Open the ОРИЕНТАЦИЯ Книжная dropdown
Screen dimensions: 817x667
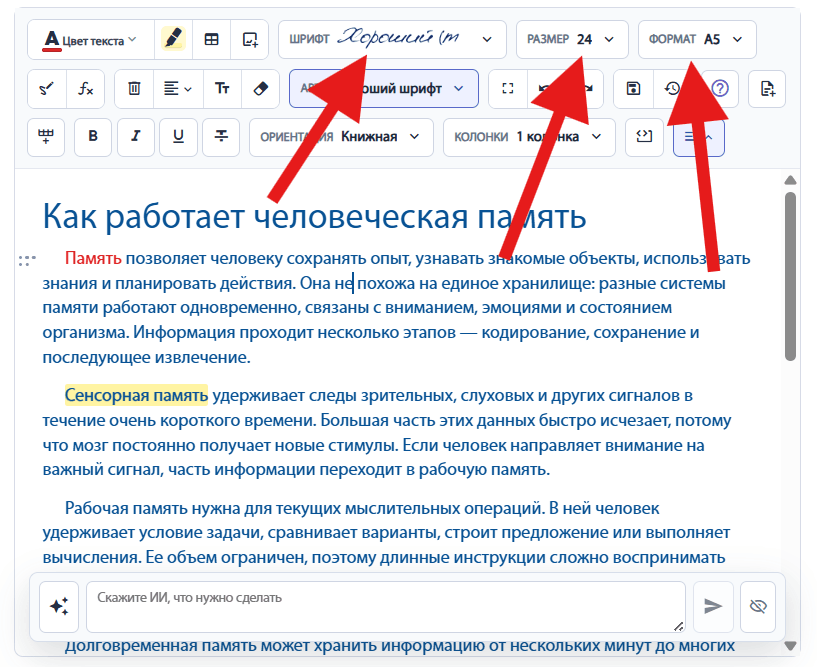pos(341,137)
